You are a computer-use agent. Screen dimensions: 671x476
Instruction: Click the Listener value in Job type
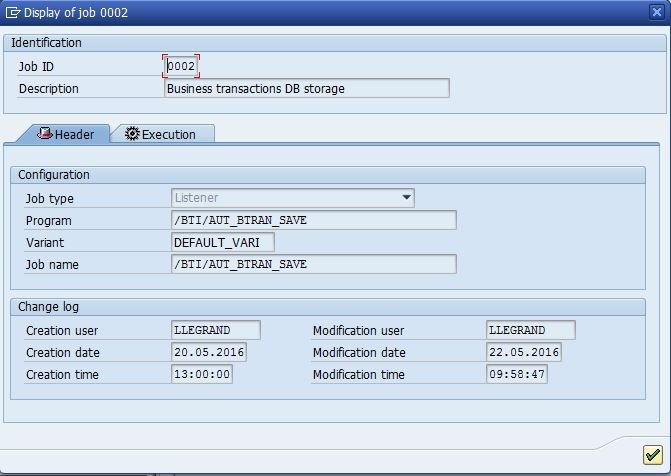click(x=196, y=197)
